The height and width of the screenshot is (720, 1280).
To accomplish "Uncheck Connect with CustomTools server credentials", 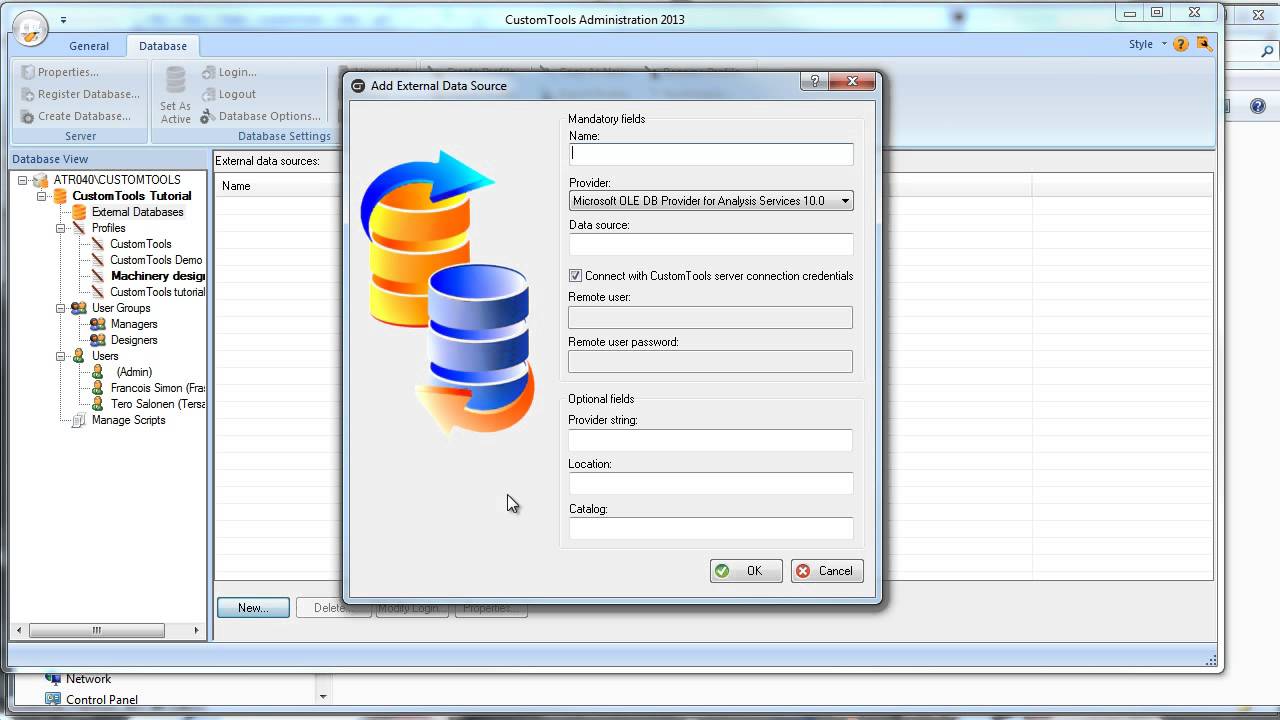I will (575, 276).
